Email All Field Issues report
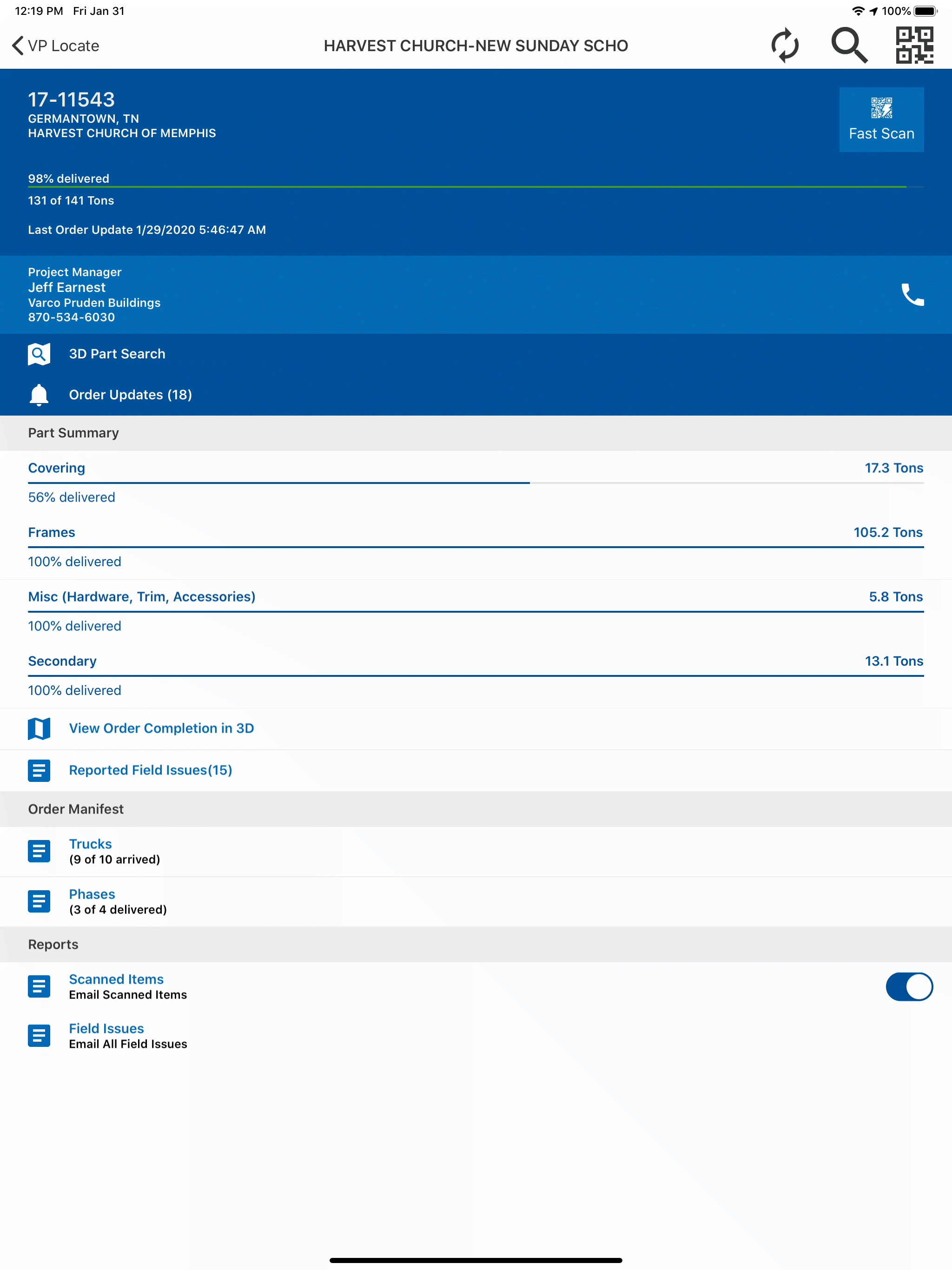Image resolution: width=952 pixels, height=1270 pixels. point(128,1044)
